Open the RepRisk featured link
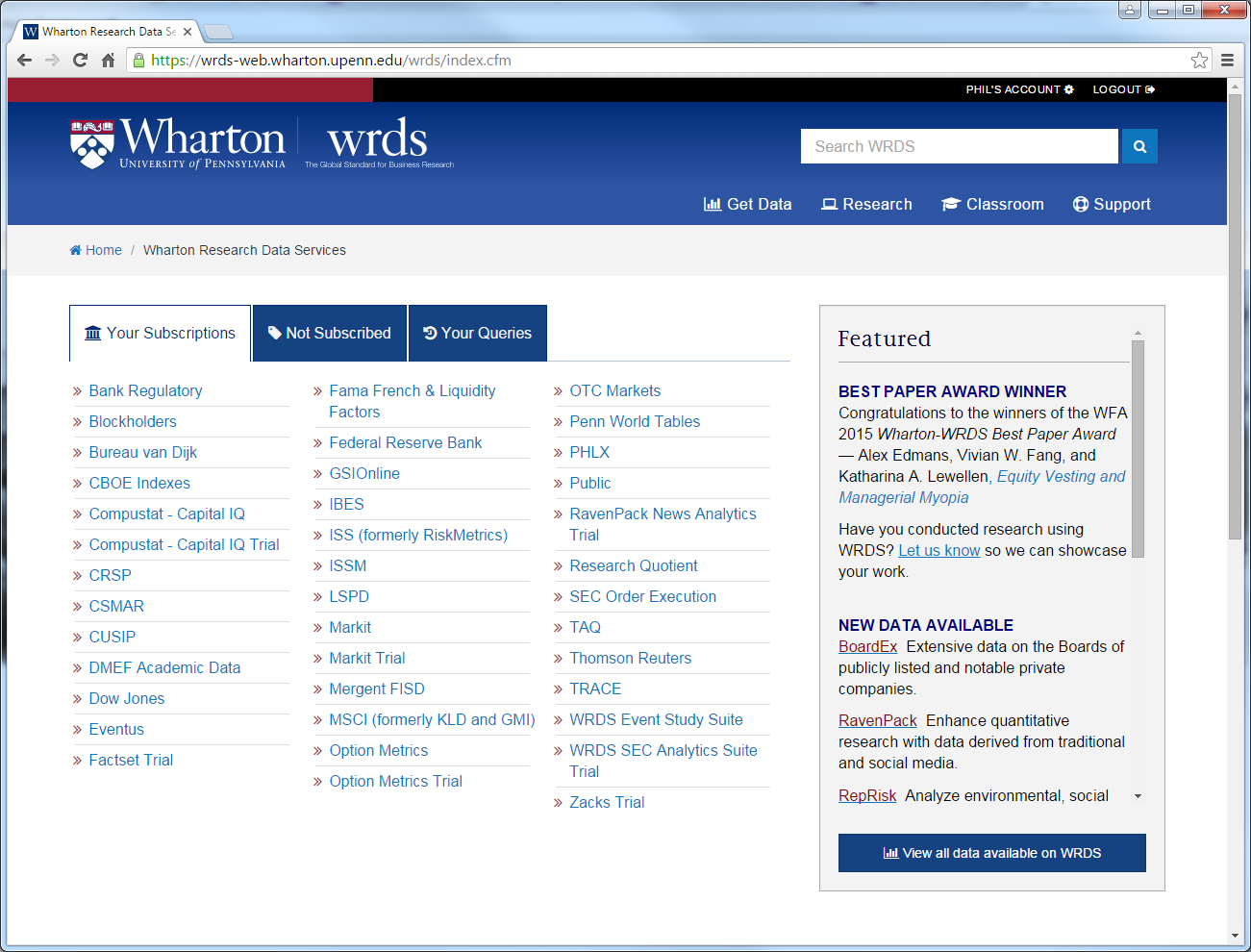This screenshot has height=952, width=1251. [x=866, y=795]
